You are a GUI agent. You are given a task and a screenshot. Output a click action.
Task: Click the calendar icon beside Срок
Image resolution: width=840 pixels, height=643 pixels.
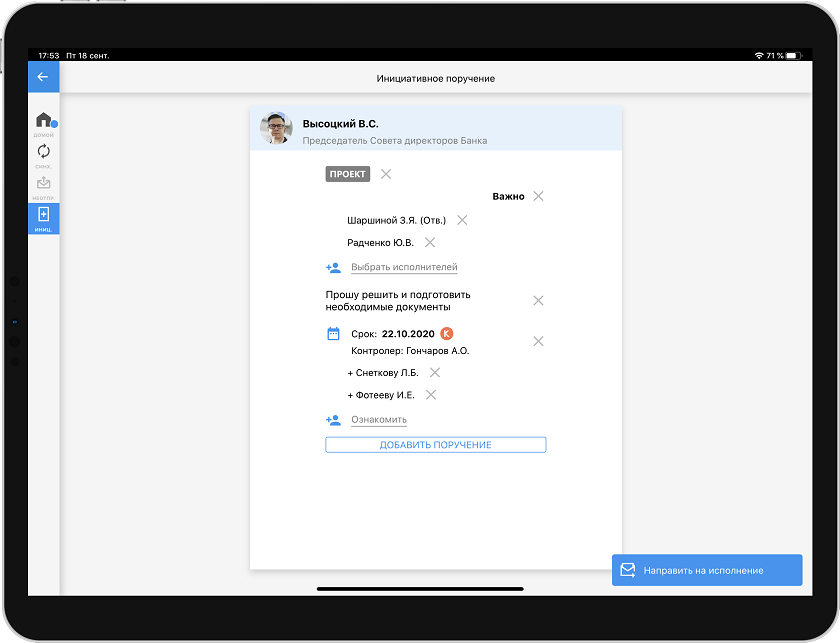334,334
